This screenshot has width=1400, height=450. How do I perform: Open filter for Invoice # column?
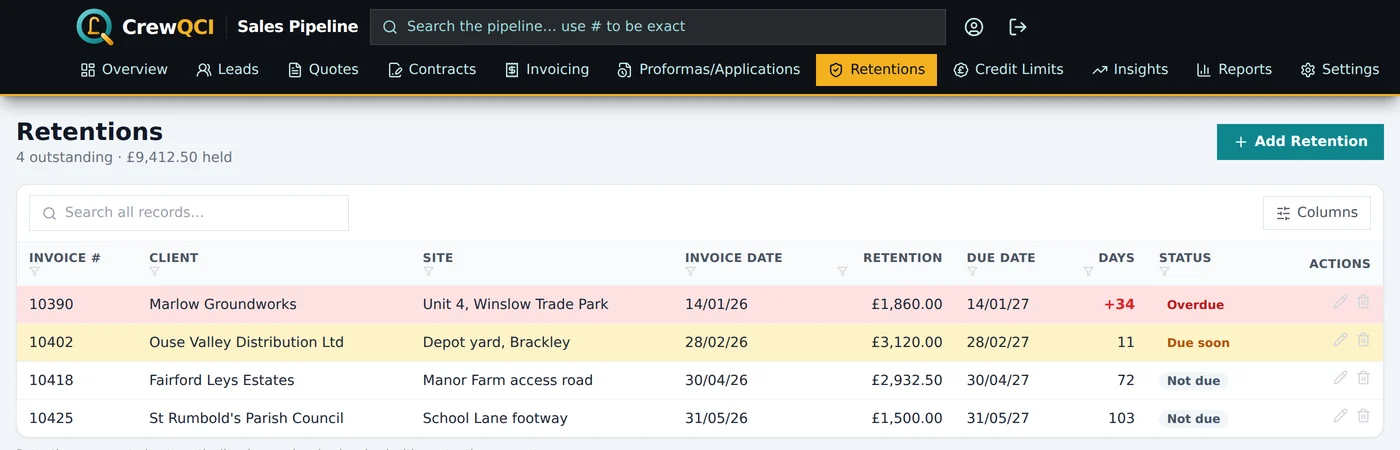(x=35, y=272)
